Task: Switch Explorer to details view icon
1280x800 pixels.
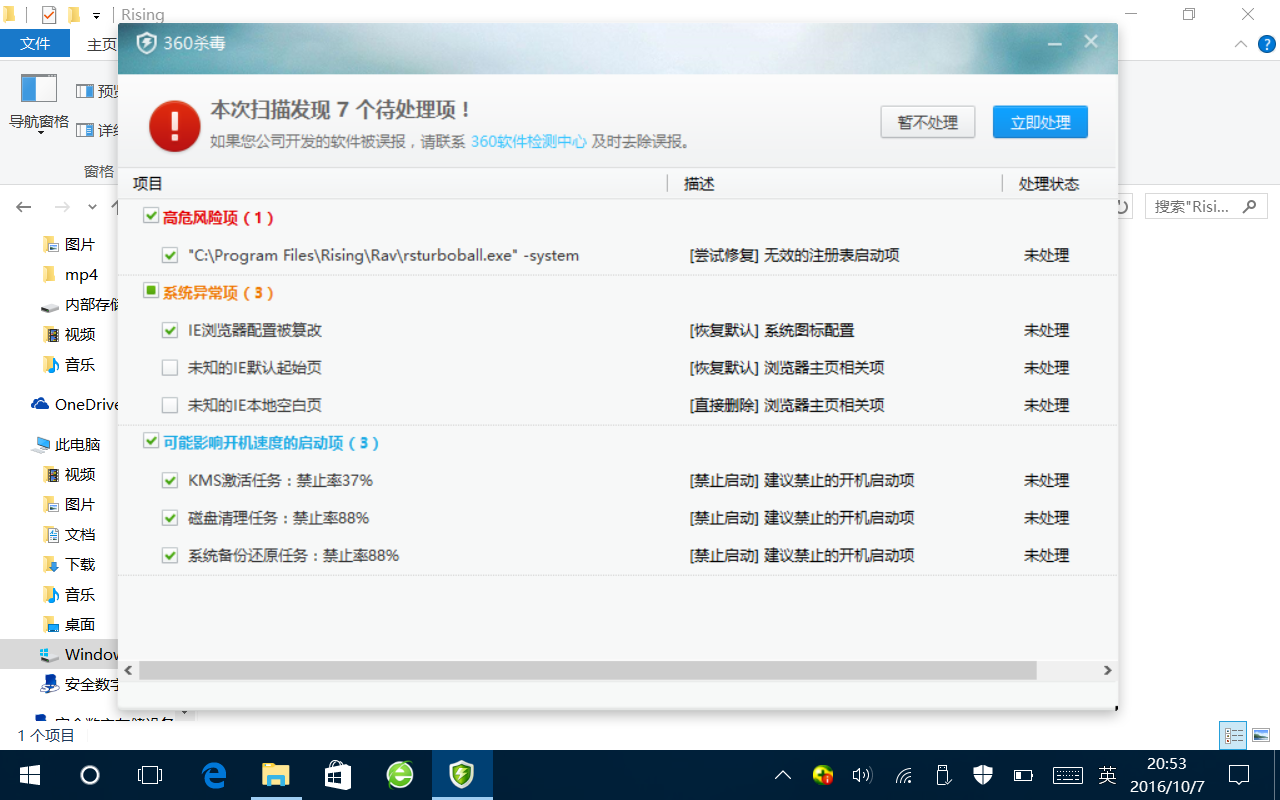Action: pos(1235,735)
